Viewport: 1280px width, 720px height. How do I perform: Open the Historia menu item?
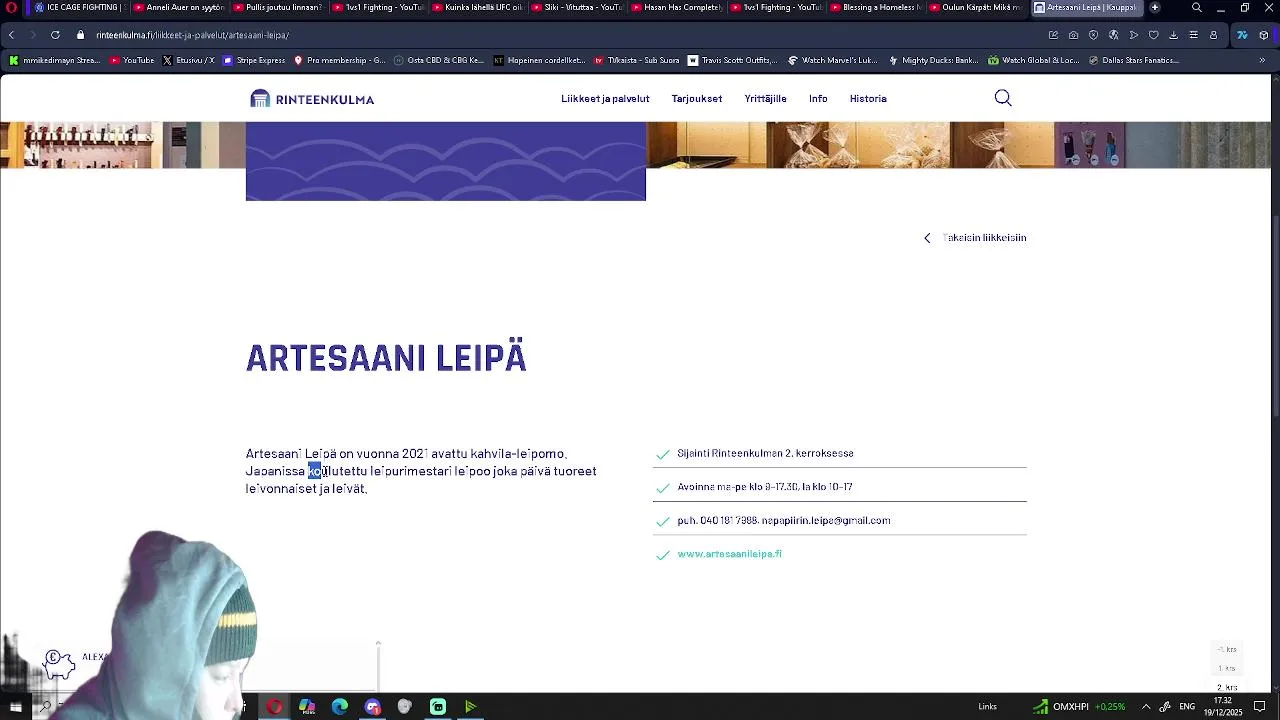pos(868,99)
